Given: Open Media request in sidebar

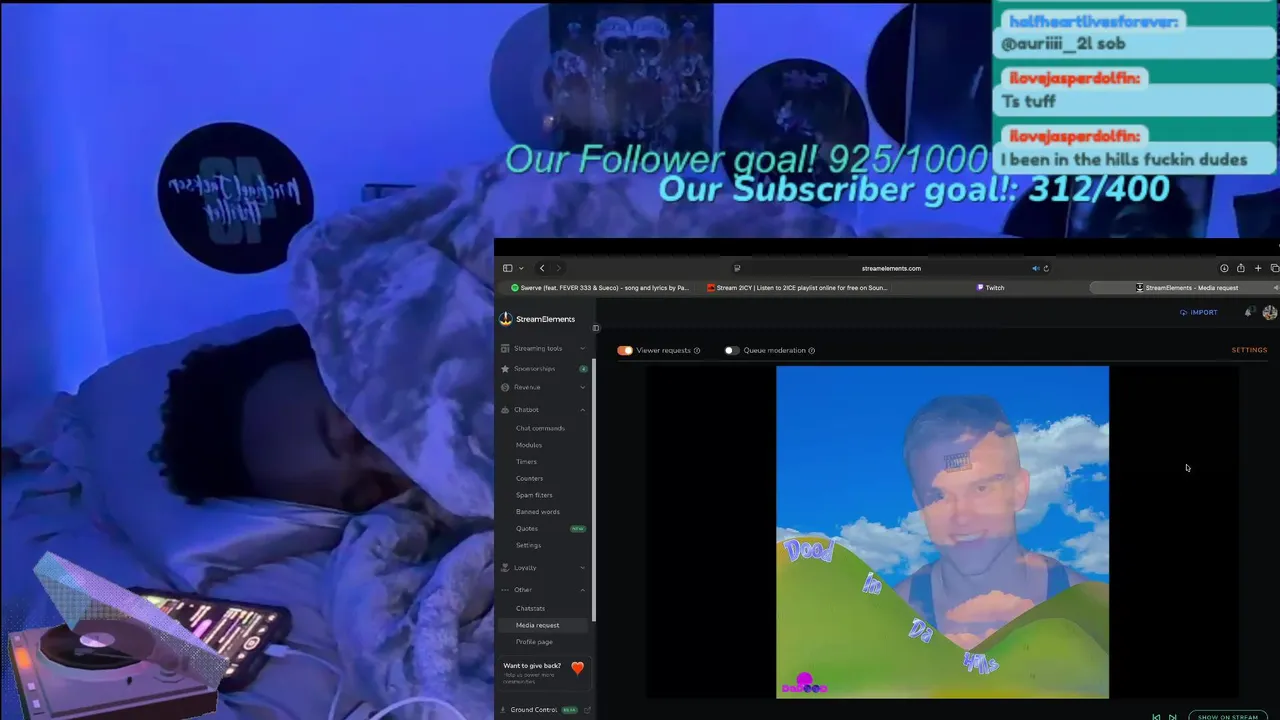Looking at the screenshot, I should [544, 625].
